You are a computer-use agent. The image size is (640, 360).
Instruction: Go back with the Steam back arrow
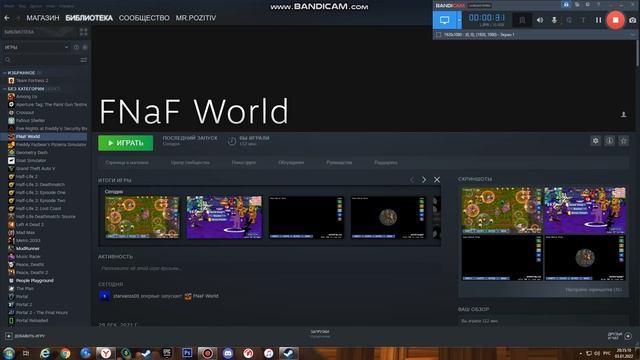pos(7,18)
